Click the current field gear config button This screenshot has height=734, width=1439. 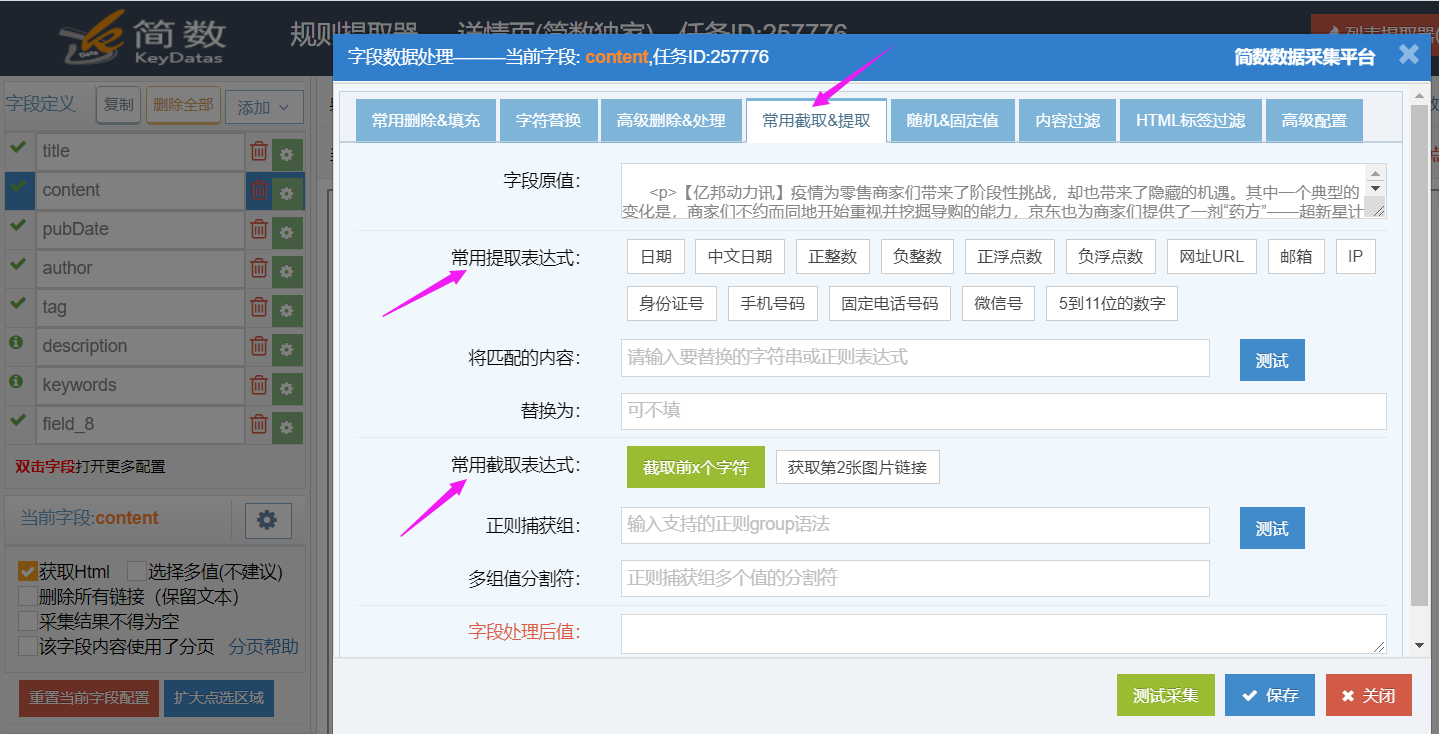click(267, 520)
